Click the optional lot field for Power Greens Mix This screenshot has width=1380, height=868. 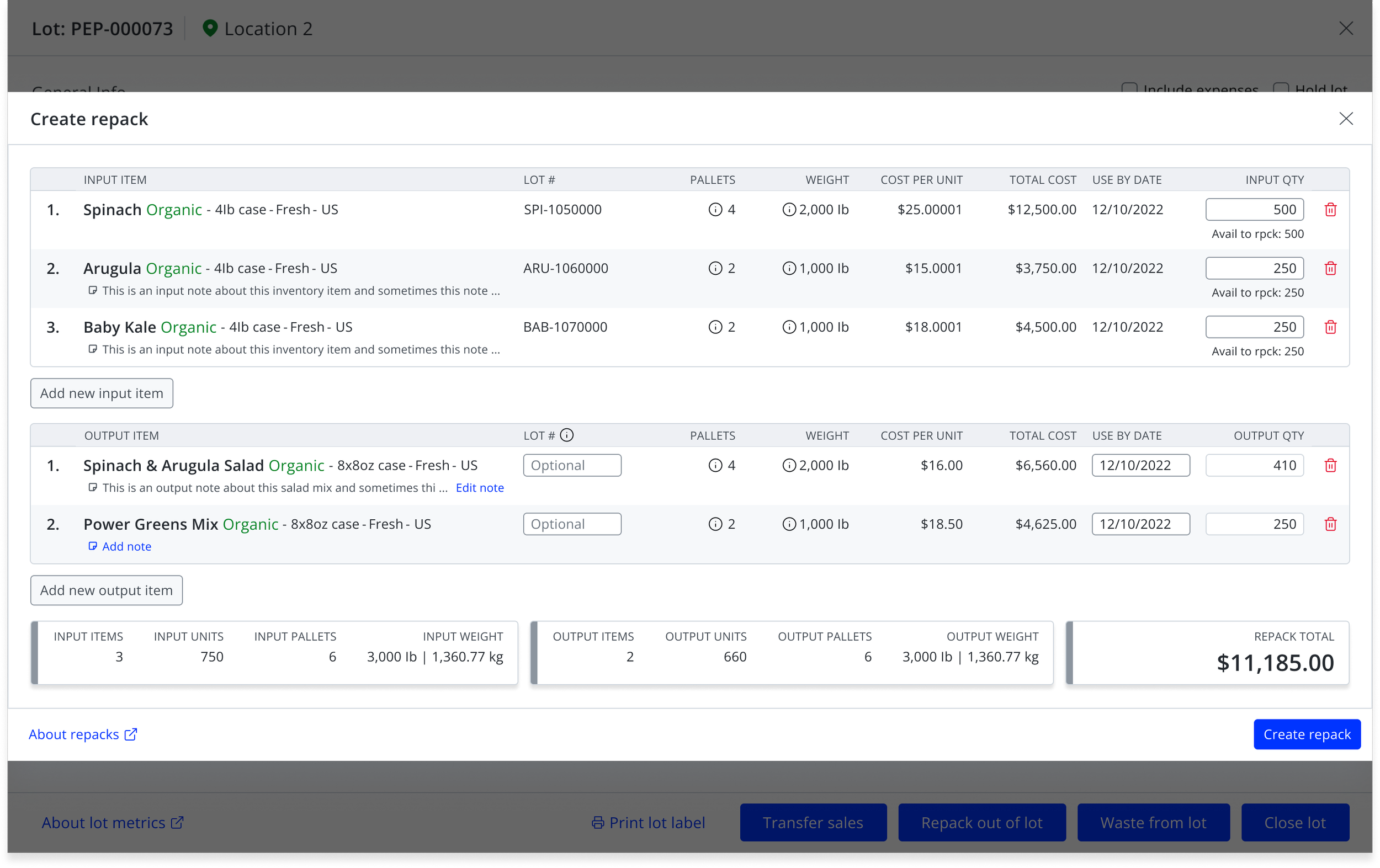571,524
